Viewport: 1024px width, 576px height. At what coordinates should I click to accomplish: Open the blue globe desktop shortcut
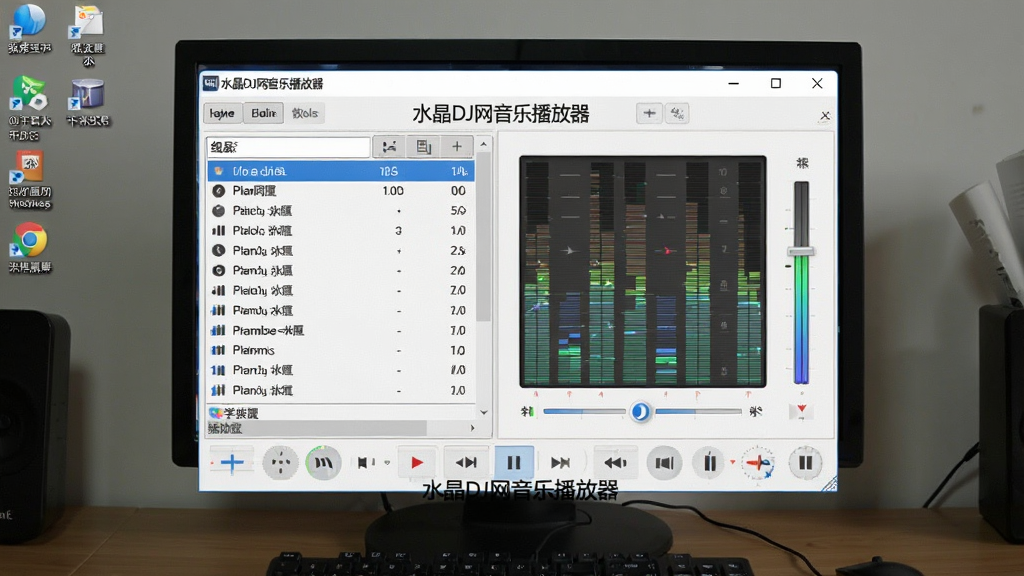click(29, 29)
